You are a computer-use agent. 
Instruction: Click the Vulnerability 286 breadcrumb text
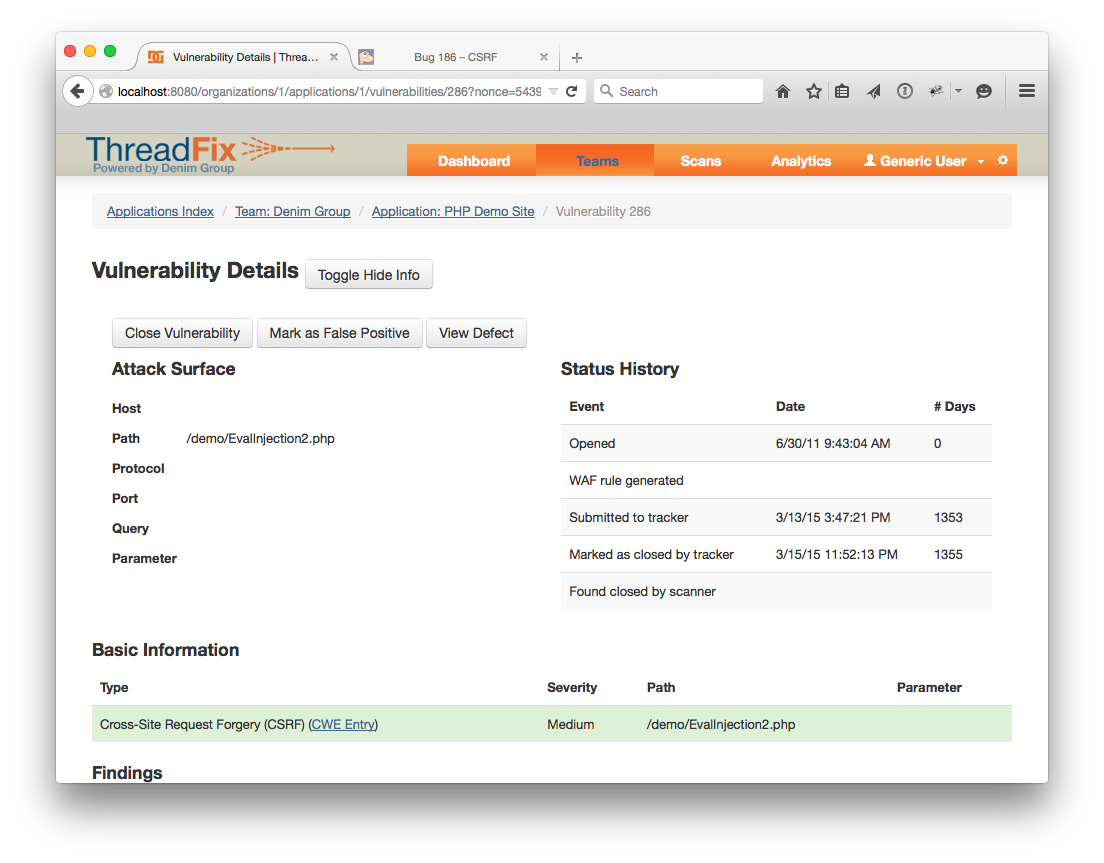(603, 211)
